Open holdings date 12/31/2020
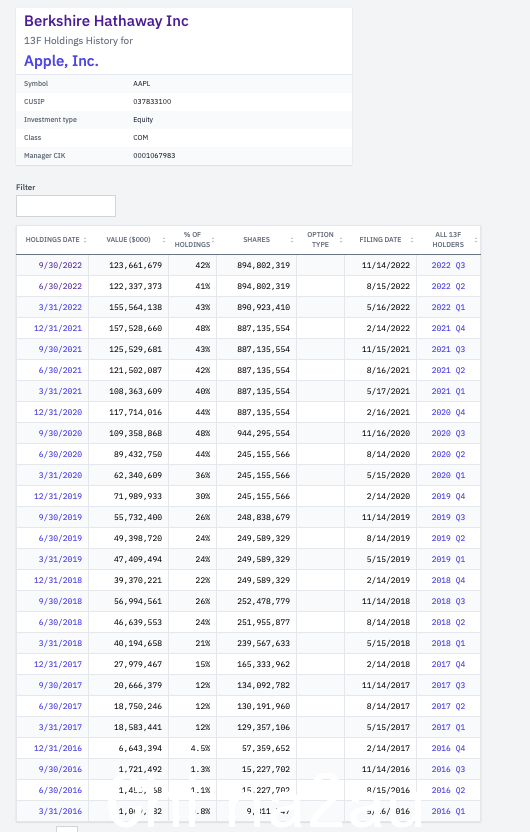The image size is (530, 832). (58, 412)
